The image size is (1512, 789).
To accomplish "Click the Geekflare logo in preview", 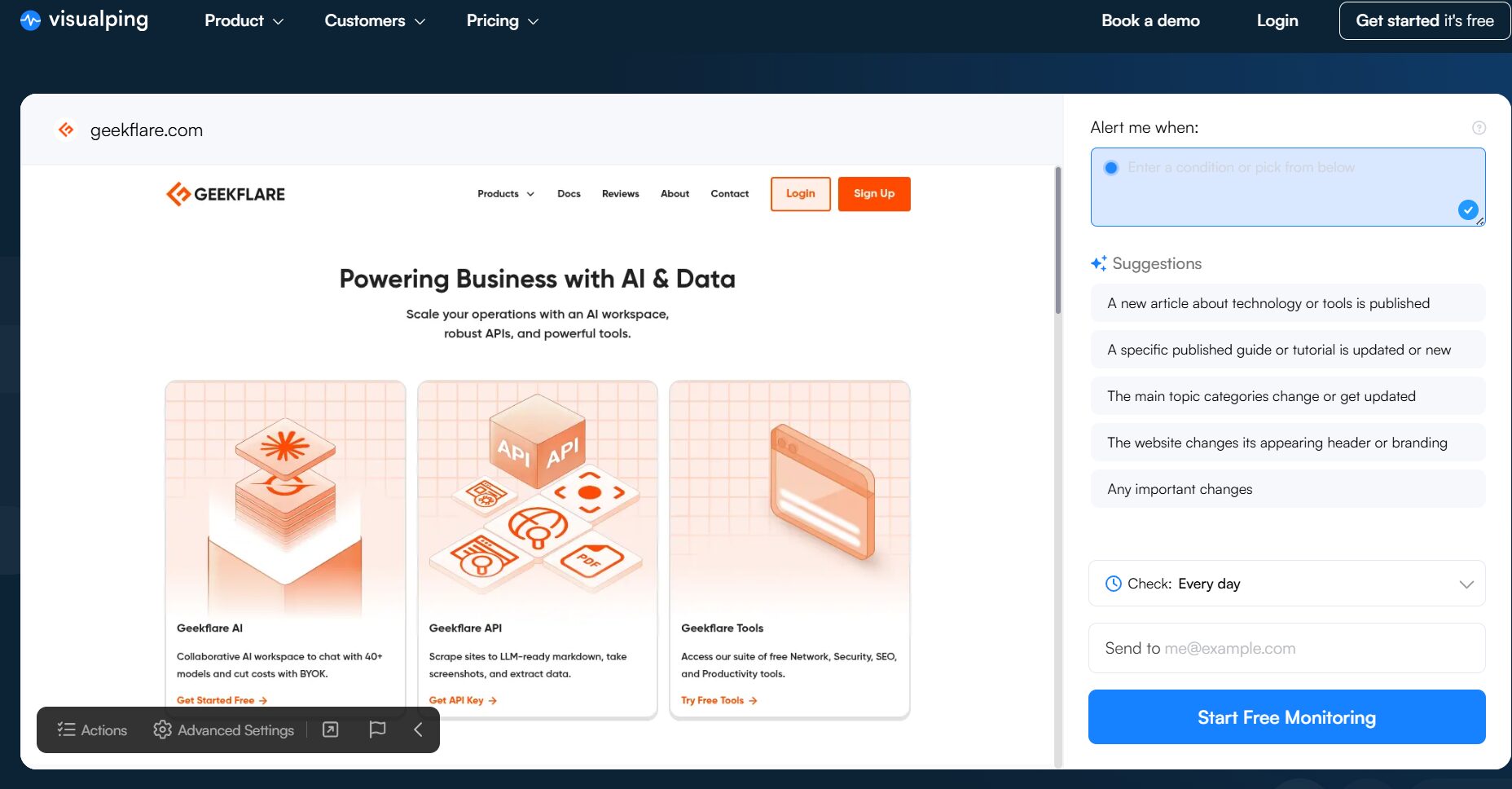I will pyautogui.click(x=226, y=194).
